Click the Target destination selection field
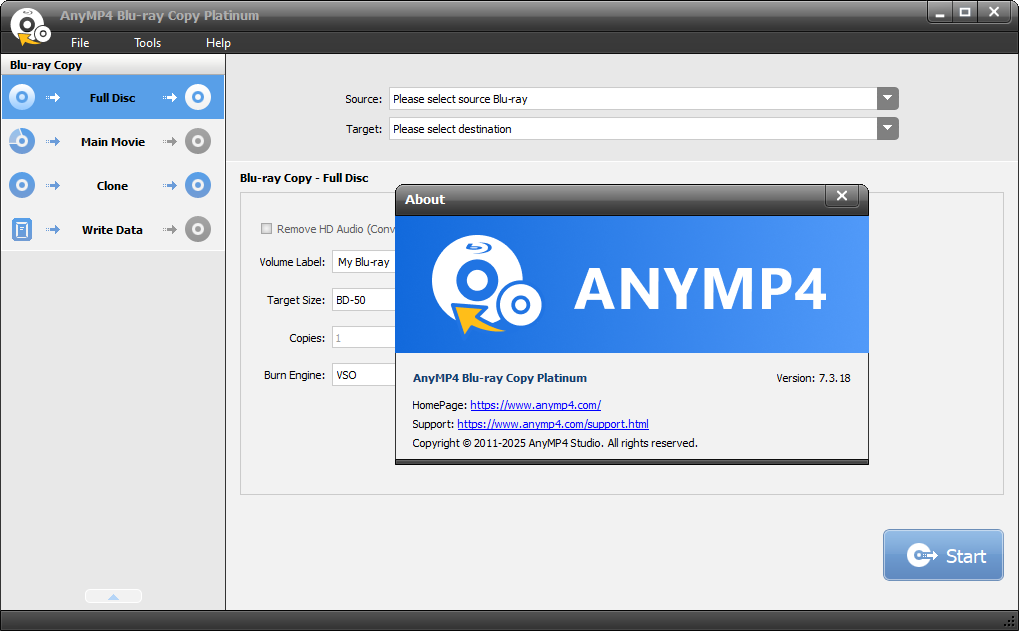1019x631 pixels. [633, 129]
